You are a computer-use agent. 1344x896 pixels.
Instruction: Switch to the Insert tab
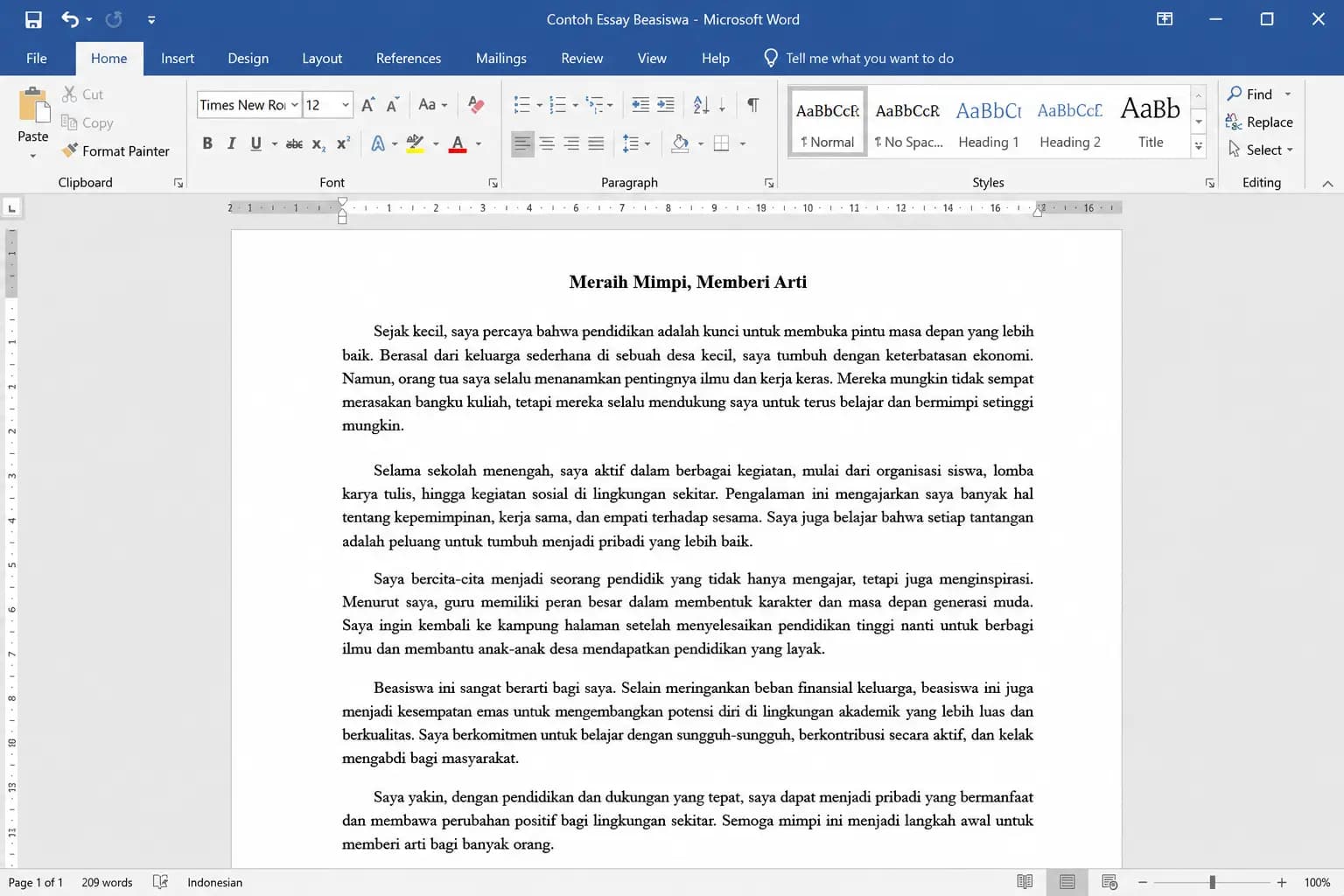tap(178, 58)
